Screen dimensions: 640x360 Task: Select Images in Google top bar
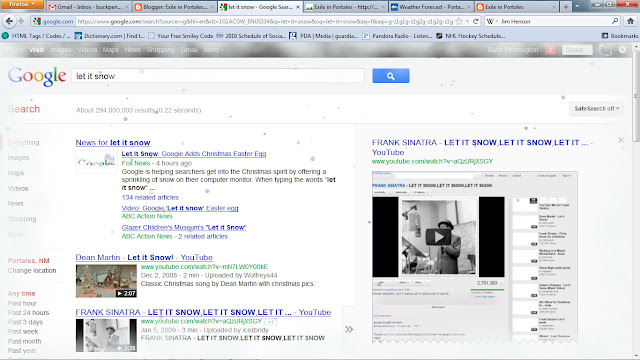pyautogui.click(x=60, y=50)
